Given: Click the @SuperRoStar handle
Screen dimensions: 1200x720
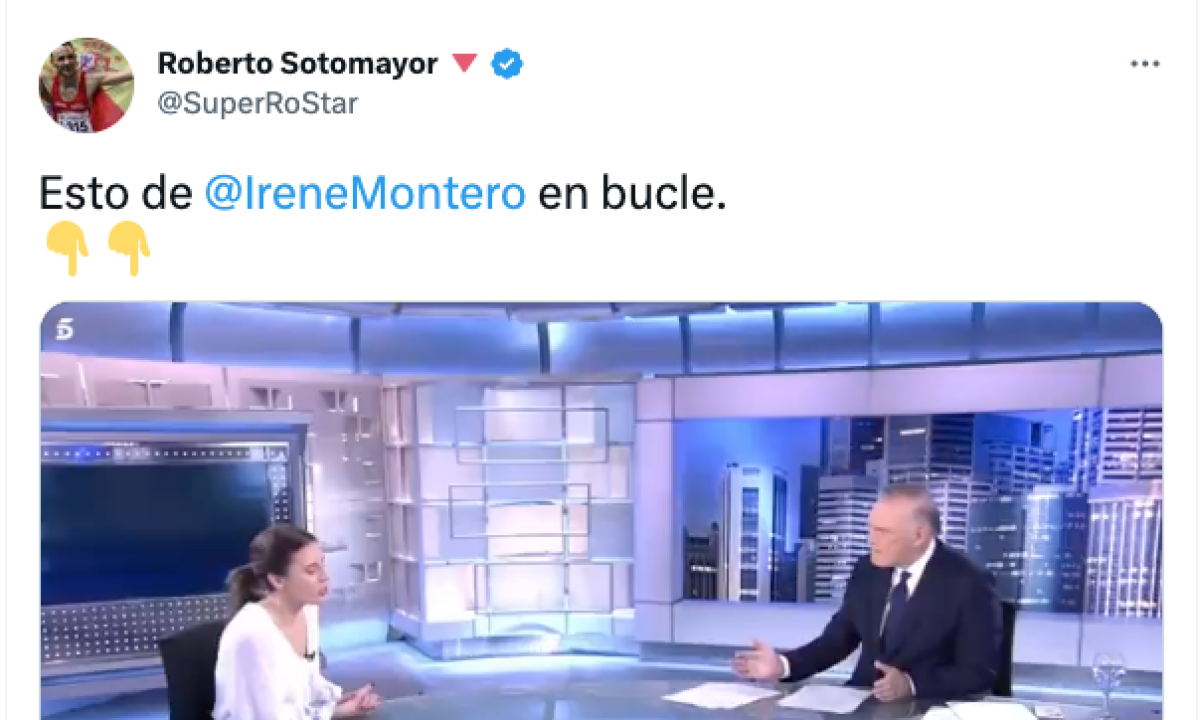Looking at the screenshot, I should click(x=257, y=103).
